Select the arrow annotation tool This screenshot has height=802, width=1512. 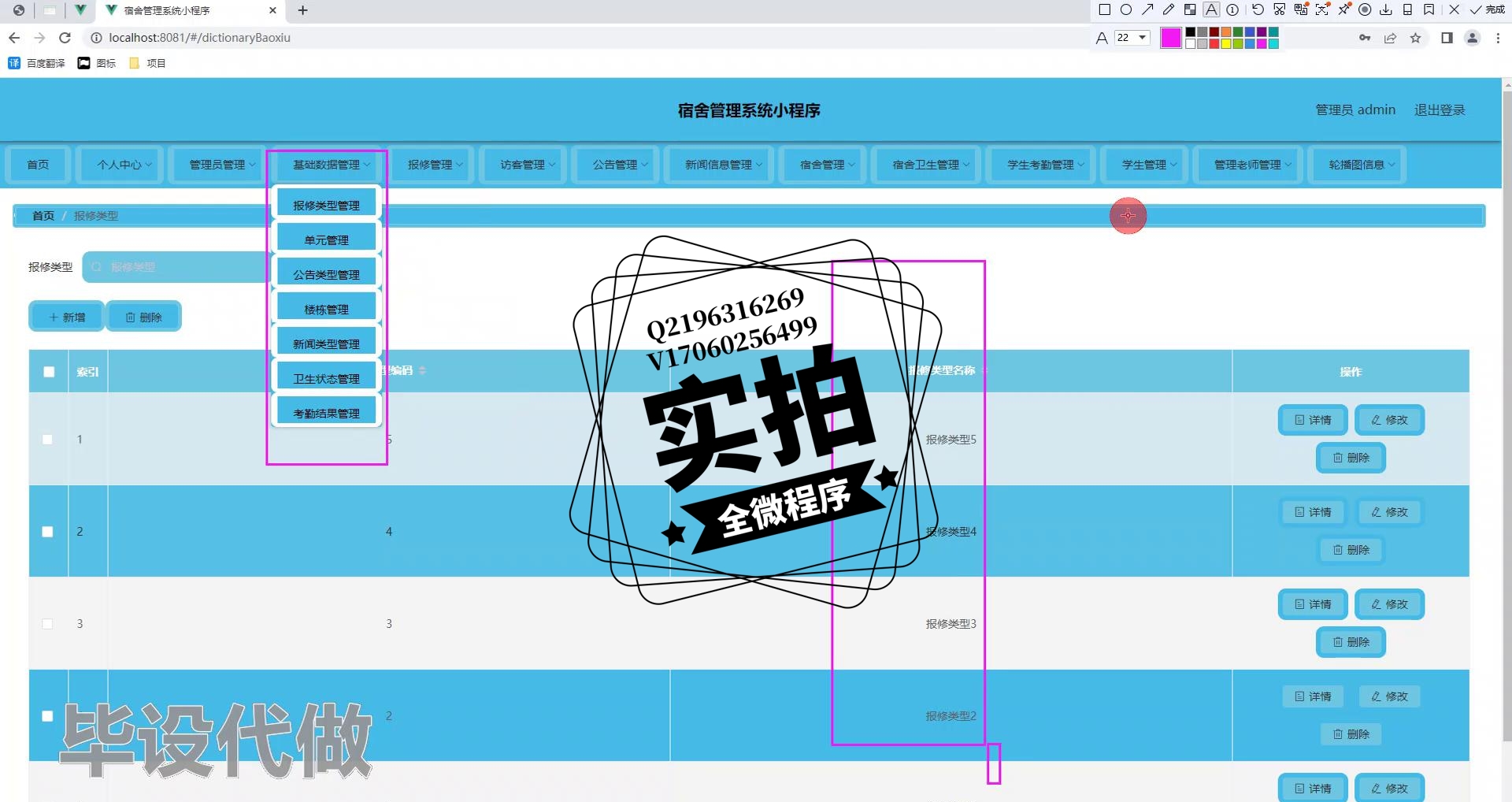pos(1147,10)
